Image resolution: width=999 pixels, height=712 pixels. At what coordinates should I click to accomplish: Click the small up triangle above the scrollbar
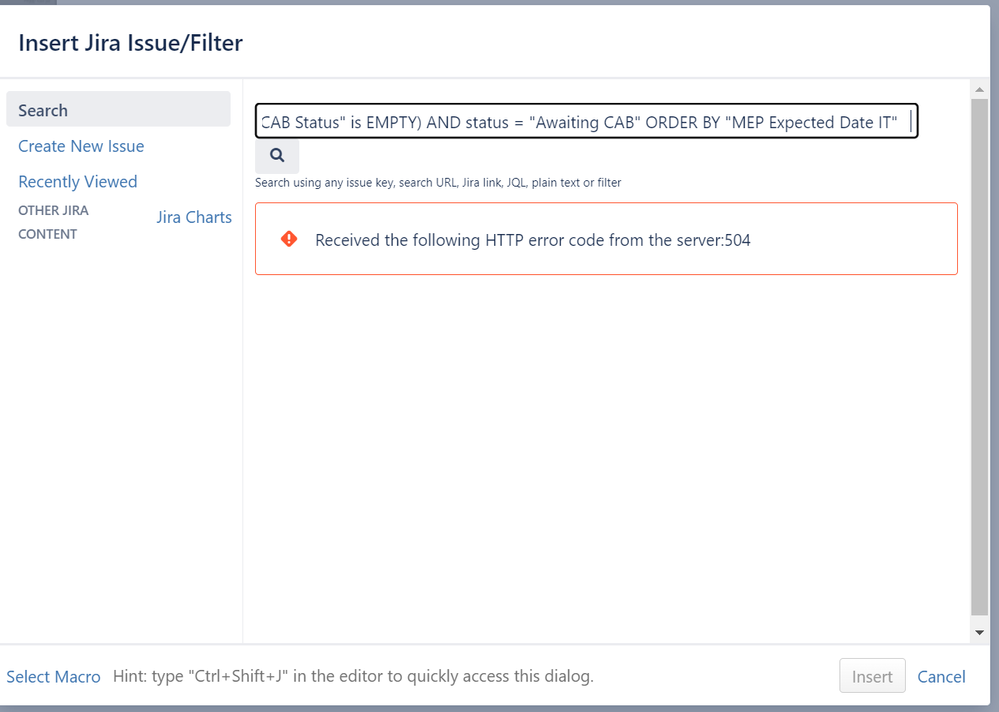click(981, 91)
